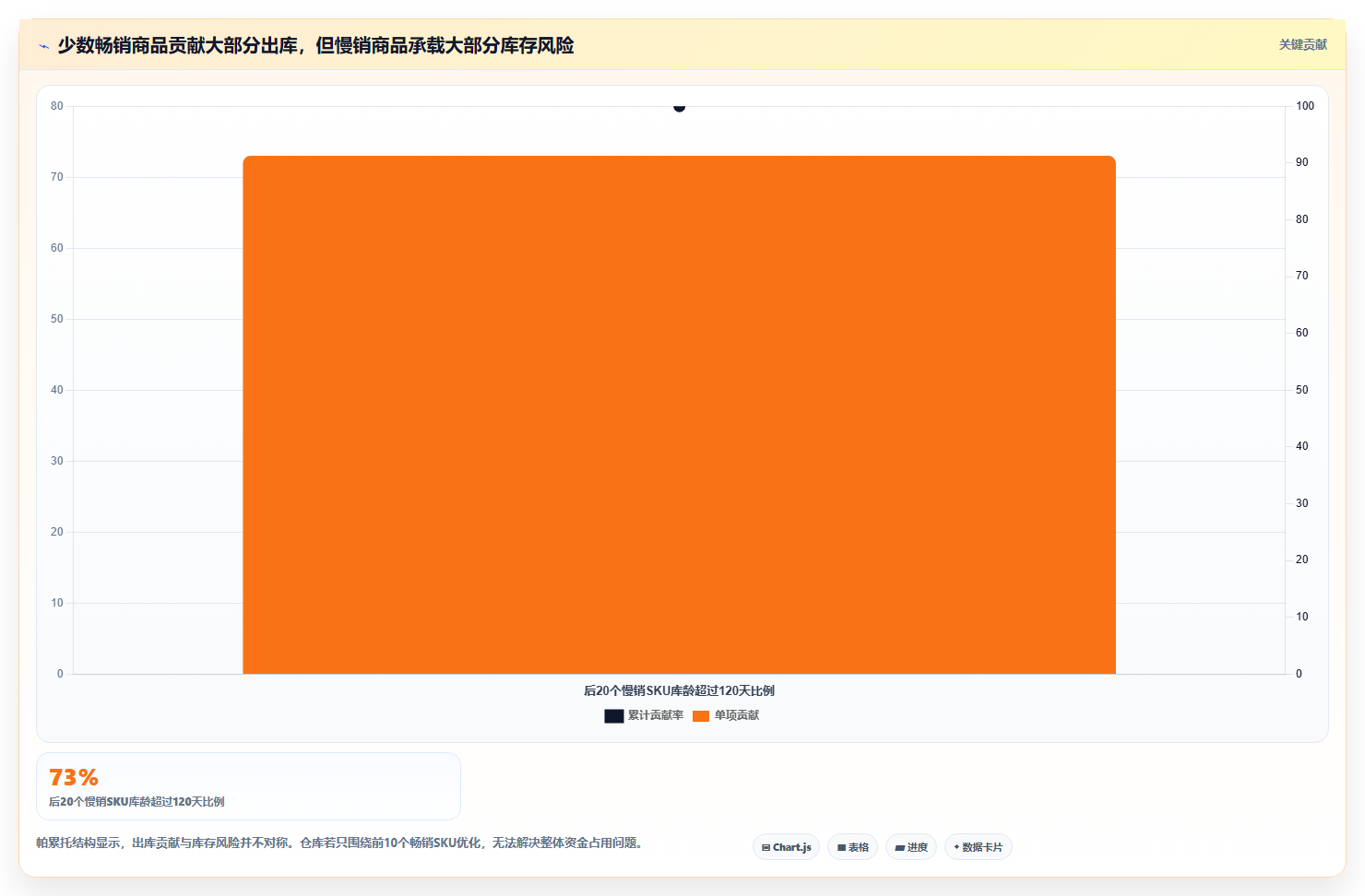Click the right axis value 100
Viewport: 1365px width, 896px height.
1305,106
